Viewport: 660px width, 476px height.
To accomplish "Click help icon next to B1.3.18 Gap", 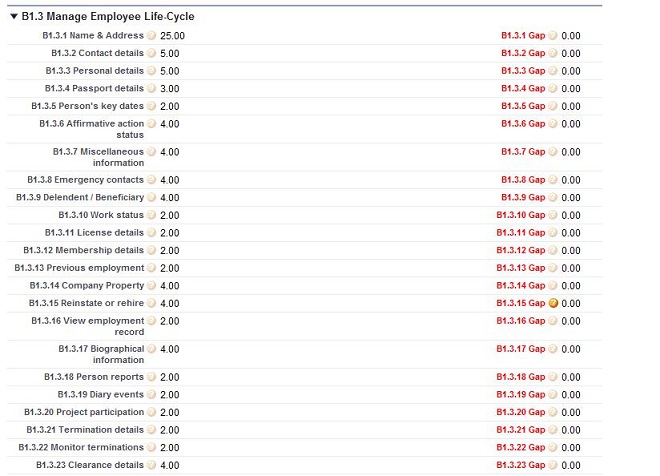I will pyautogui.click(x=553, y=377).
